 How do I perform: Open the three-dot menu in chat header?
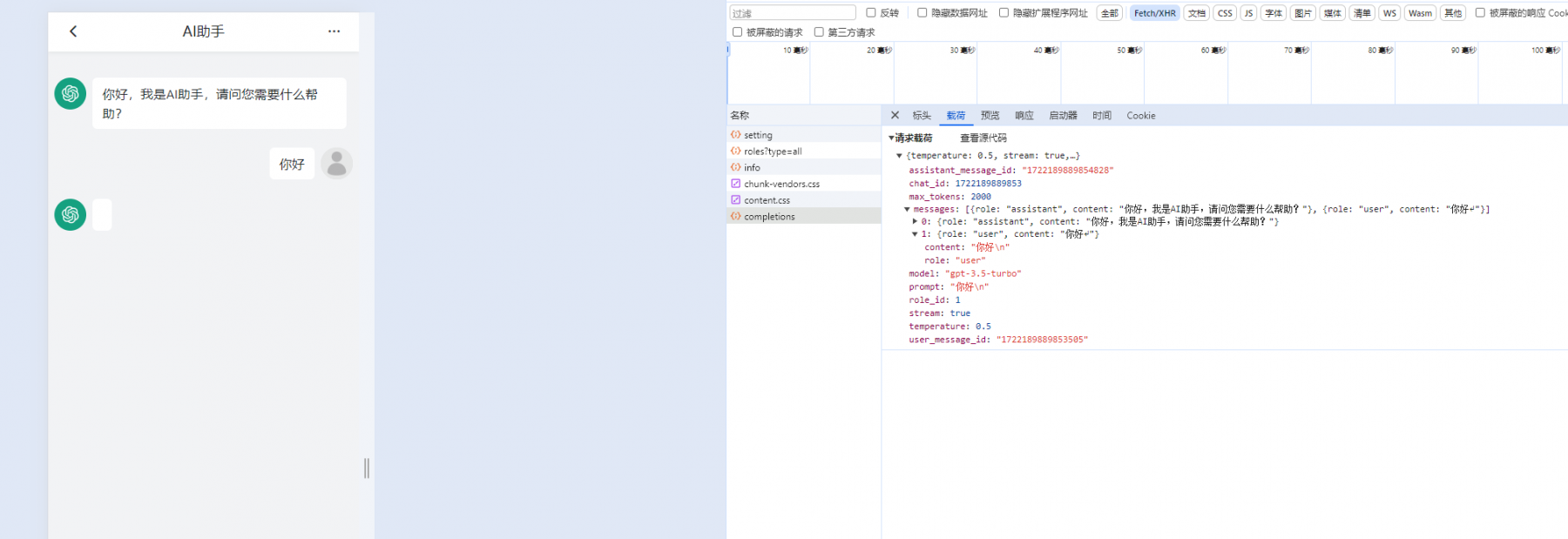point(334,31)
